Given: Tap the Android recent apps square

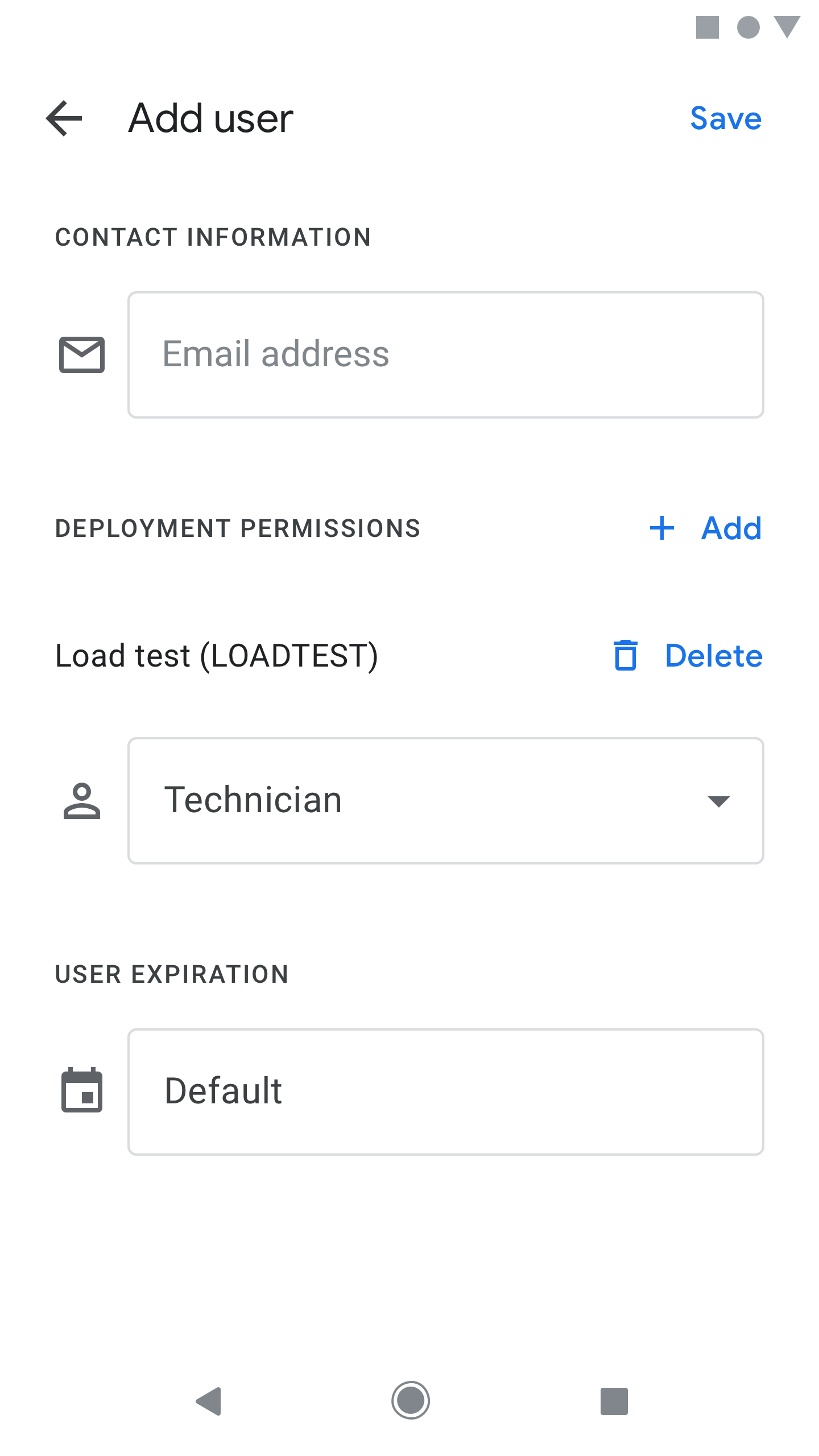Looking at the screenshot, I should click(614, 1401).
